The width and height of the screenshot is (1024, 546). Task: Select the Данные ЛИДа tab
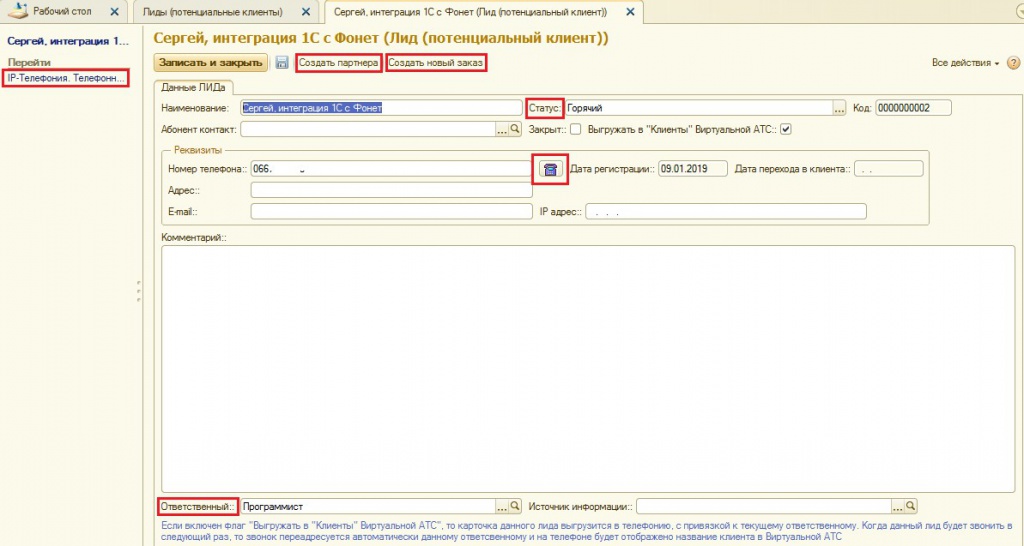[193, 87]
